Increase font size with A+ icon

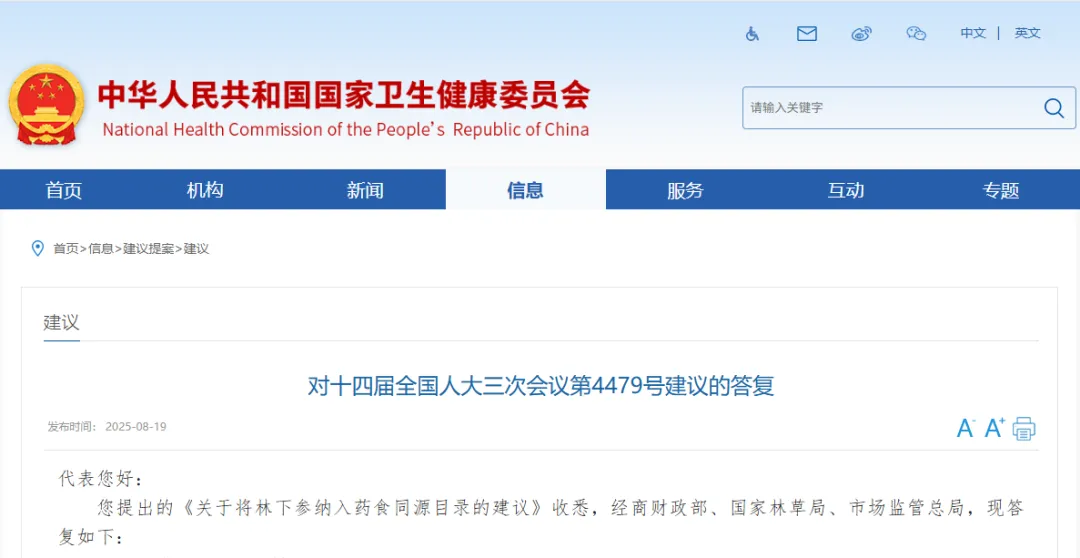tap(994, 429)
